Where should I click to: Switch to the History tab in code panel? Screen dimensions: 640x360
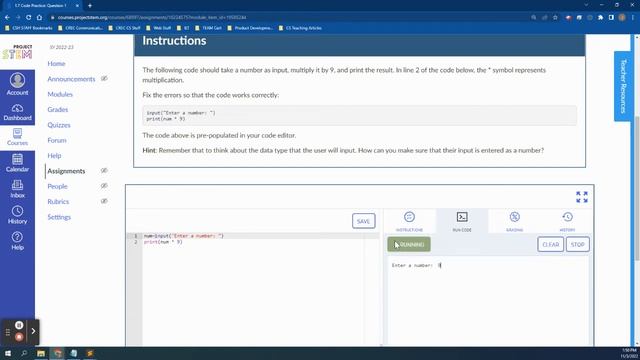[567, 221]
